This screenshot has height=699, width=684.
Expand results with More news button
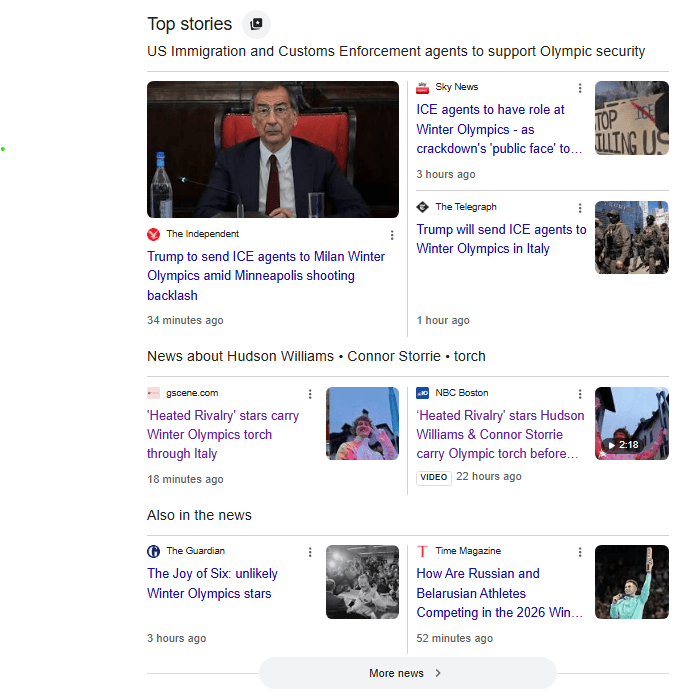(407, 673)
